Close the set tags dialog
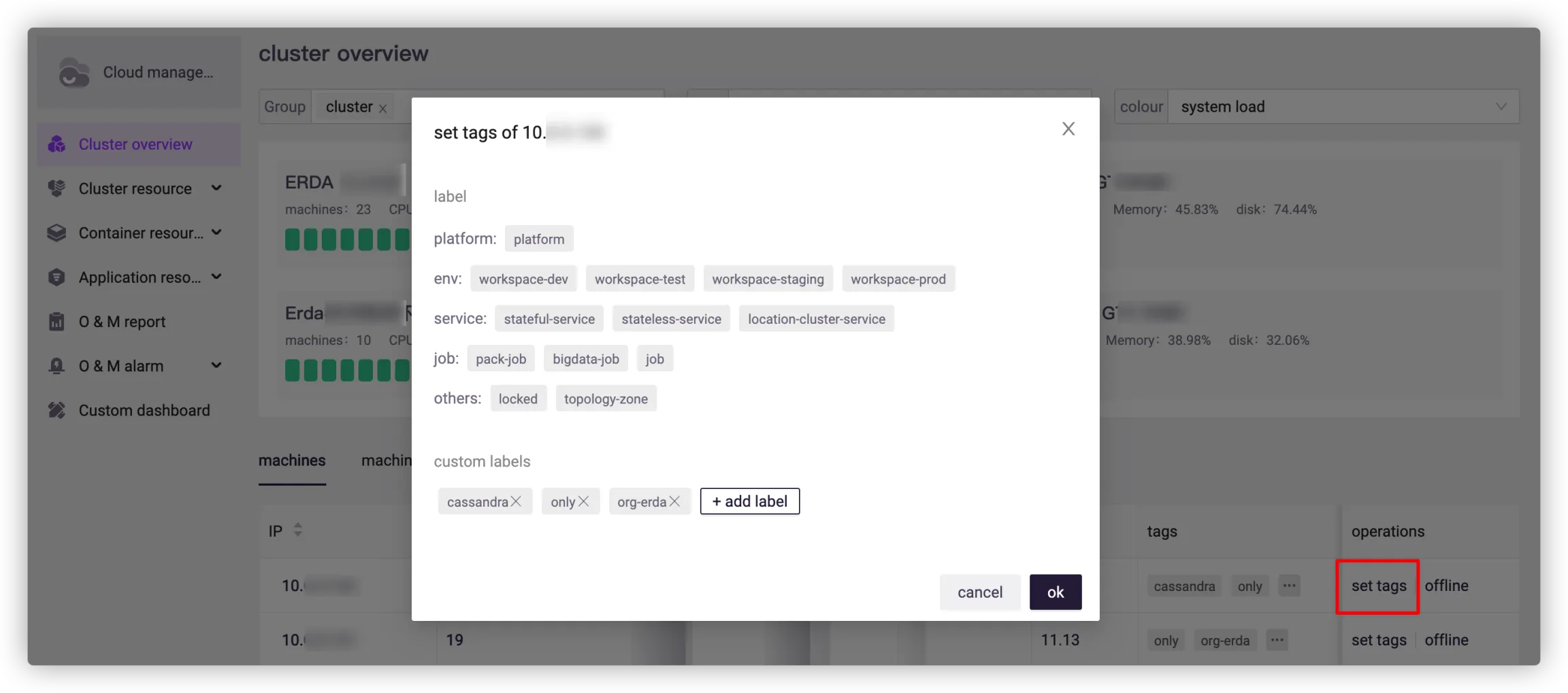The image size is (1568, 693). pyautogui.click(x=1068, y=129)
